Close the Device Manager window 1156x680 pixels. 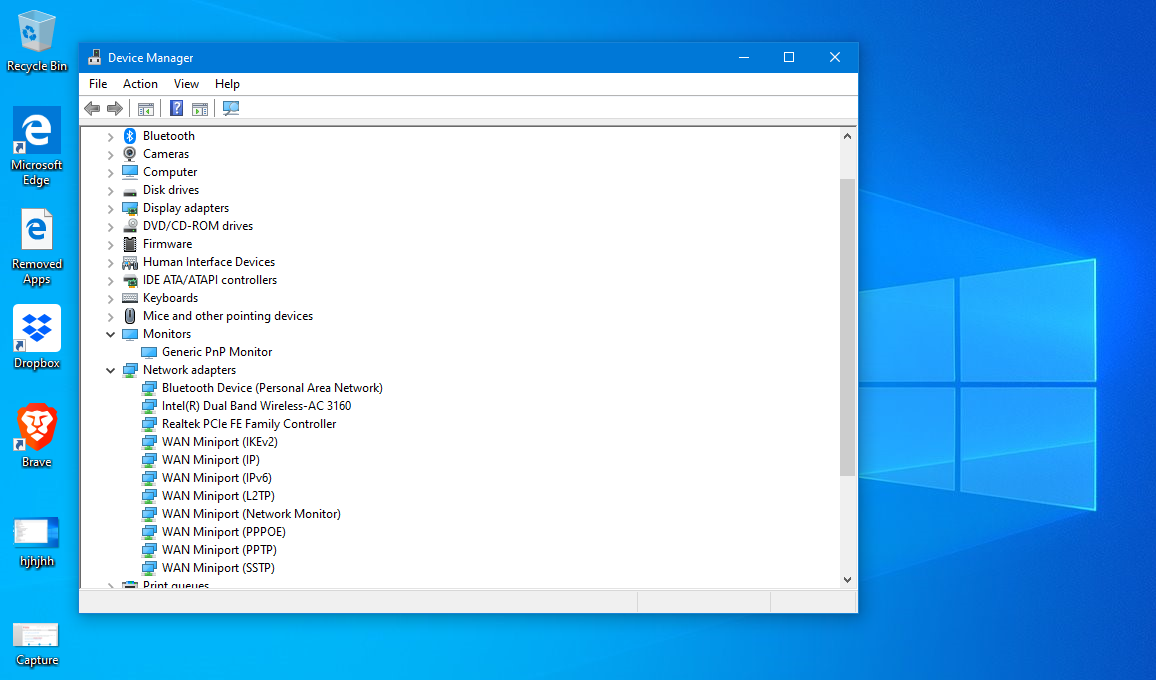(835, 58)
